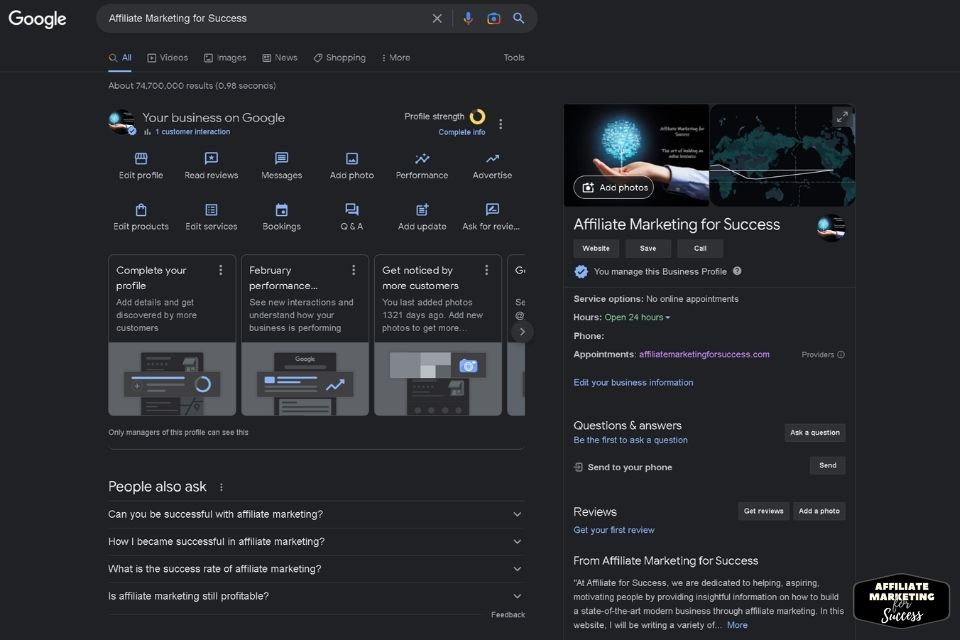Viewport: 960px width, 640px height.
Task: Open affiliatemarketingforsuccess.com appointments link
Action: 704,354
